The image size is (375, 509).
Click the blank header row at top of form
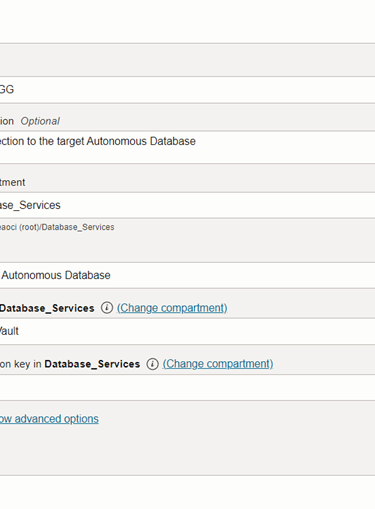(x=187, y=60)
